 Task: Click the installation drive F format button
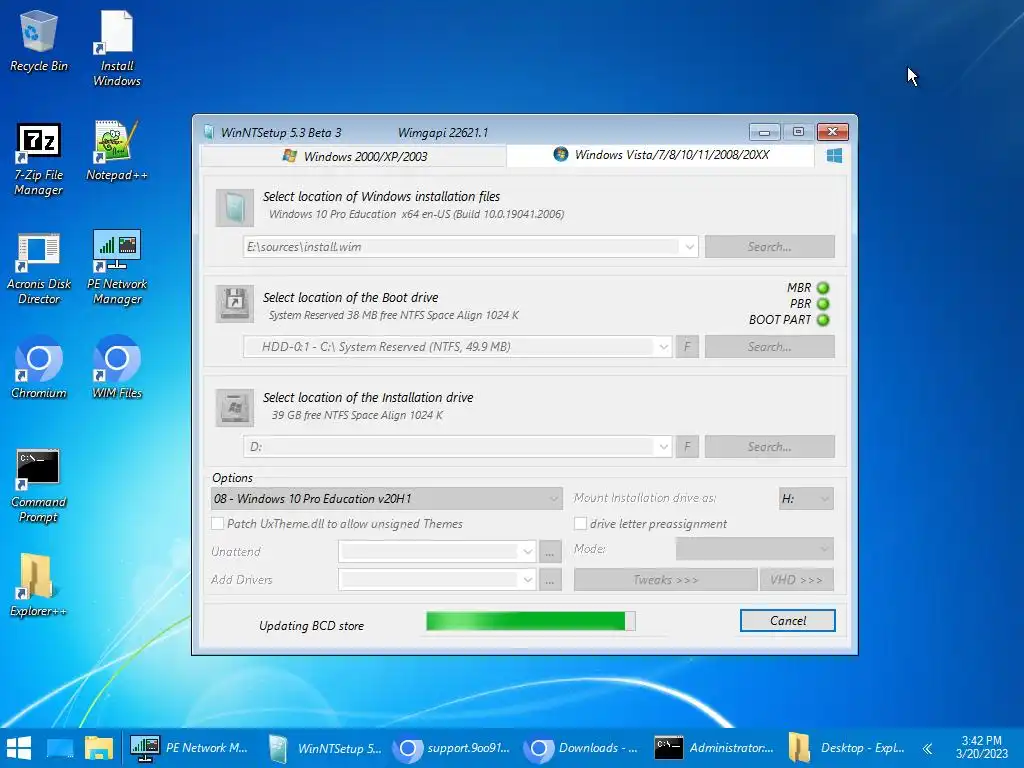pos(687,447)
